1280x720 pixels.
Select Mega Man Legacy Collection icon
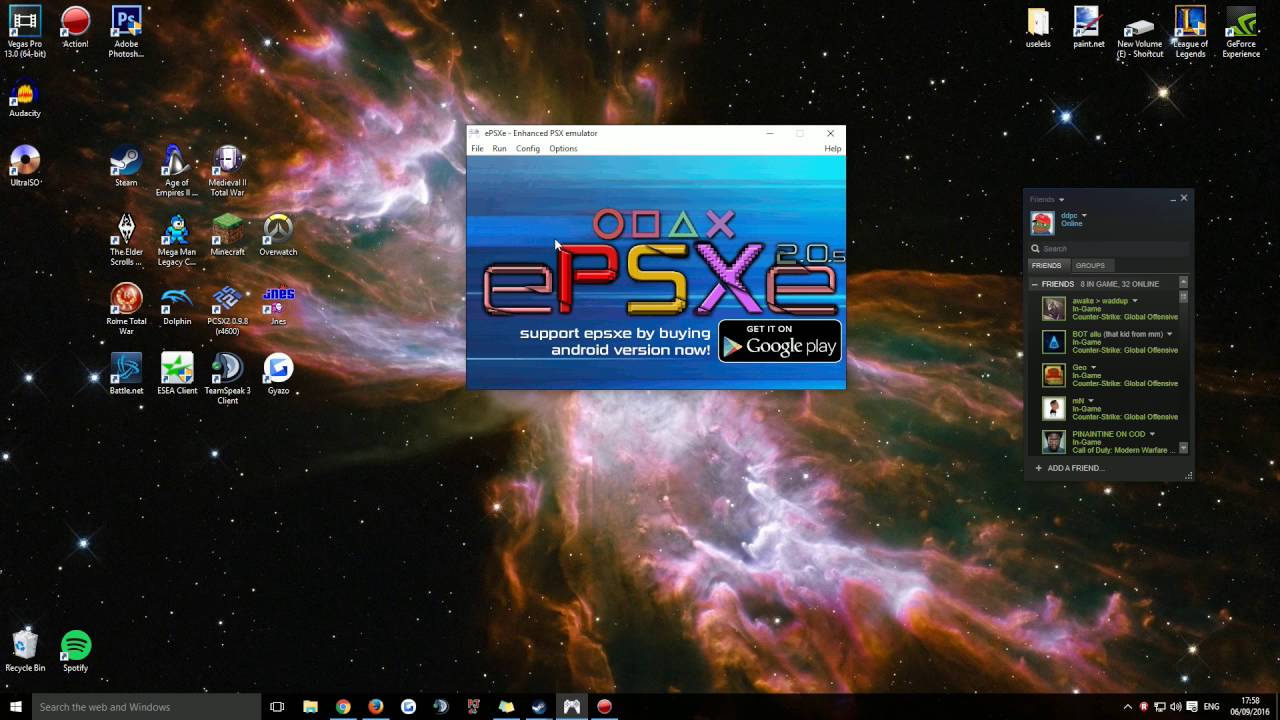pos(177,240)
